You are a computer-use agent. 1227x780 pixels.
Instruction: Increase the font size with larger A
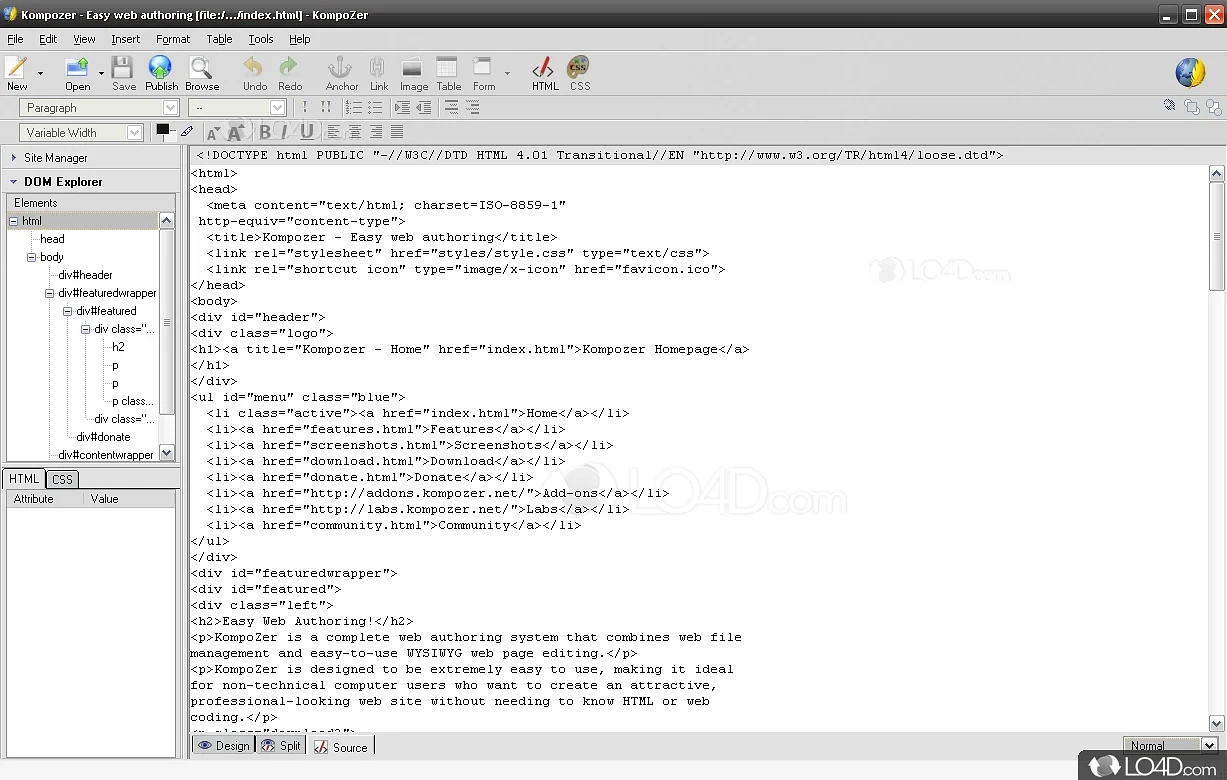point(235,132)
